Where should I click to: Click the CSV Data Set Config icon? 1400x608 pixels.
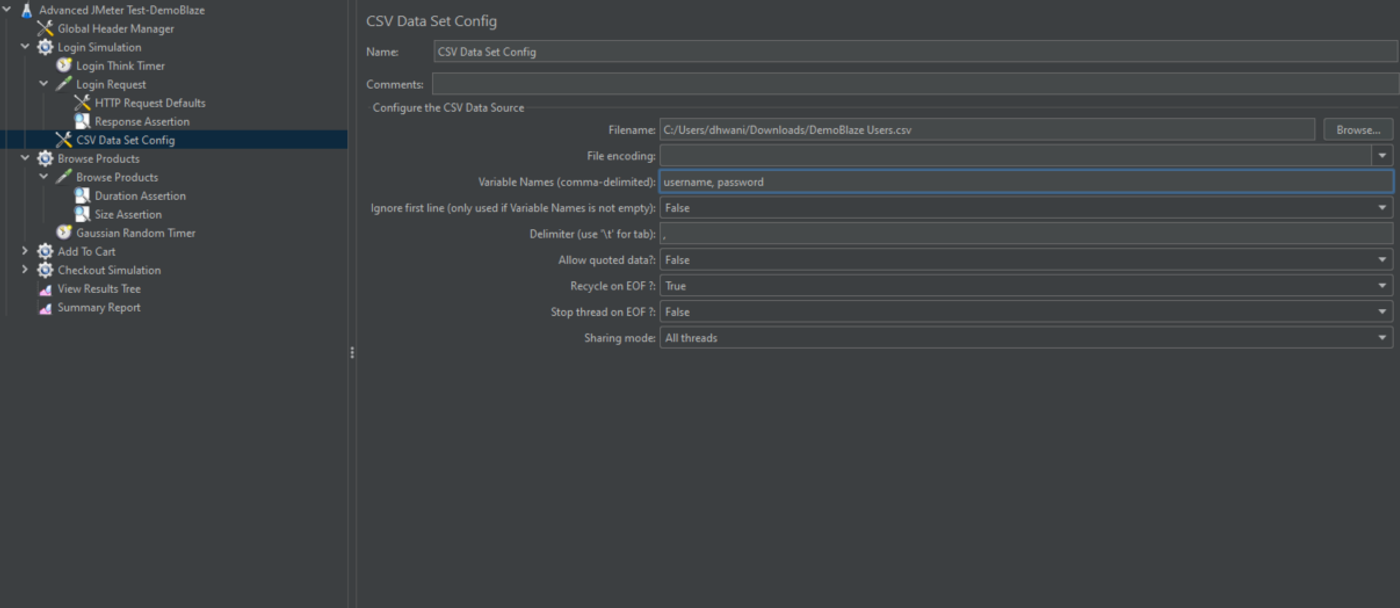pos(64,140)
